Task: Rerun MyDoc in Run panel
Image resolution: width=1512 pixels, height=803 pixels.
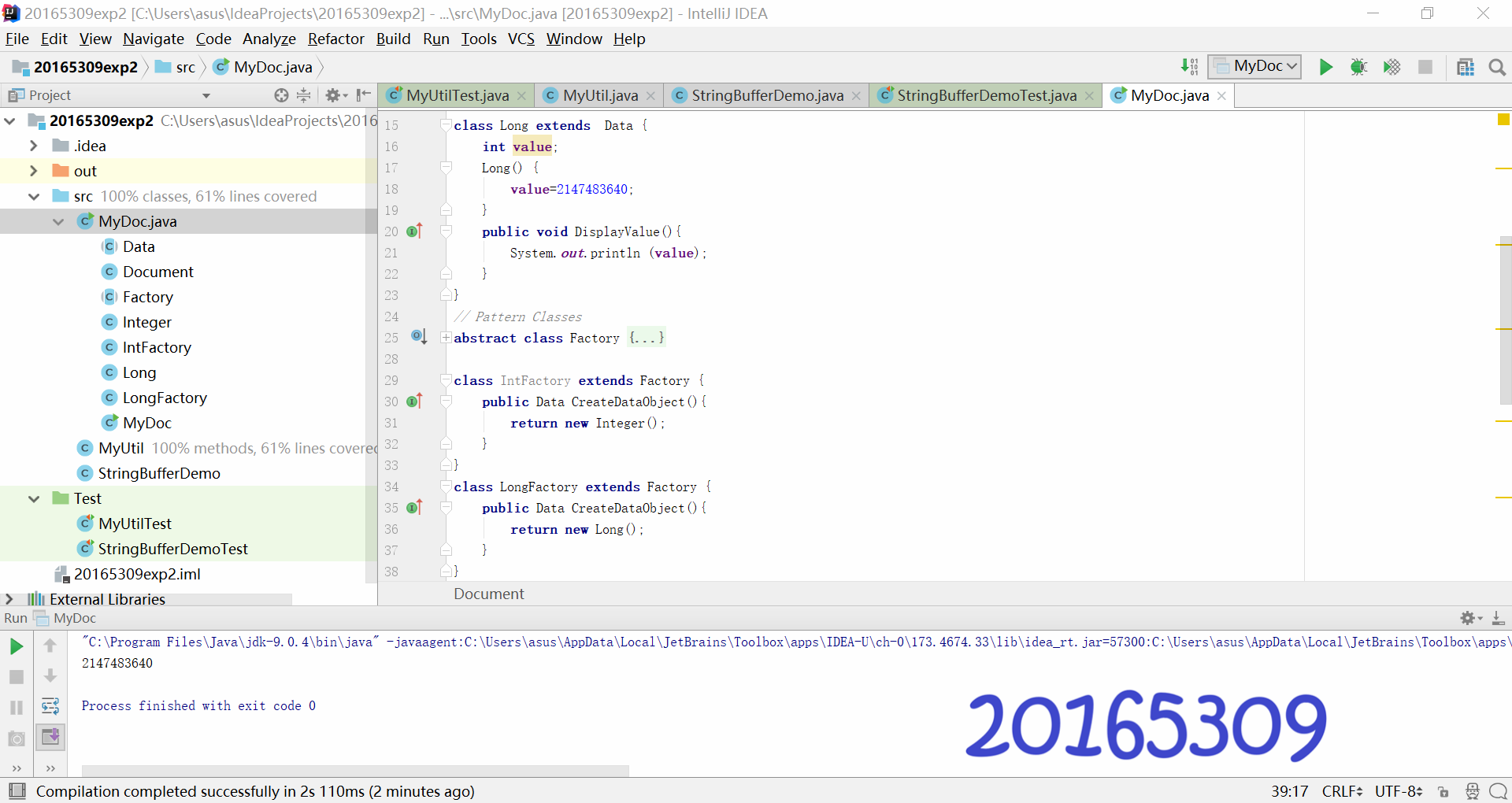Action: point(16,646)
